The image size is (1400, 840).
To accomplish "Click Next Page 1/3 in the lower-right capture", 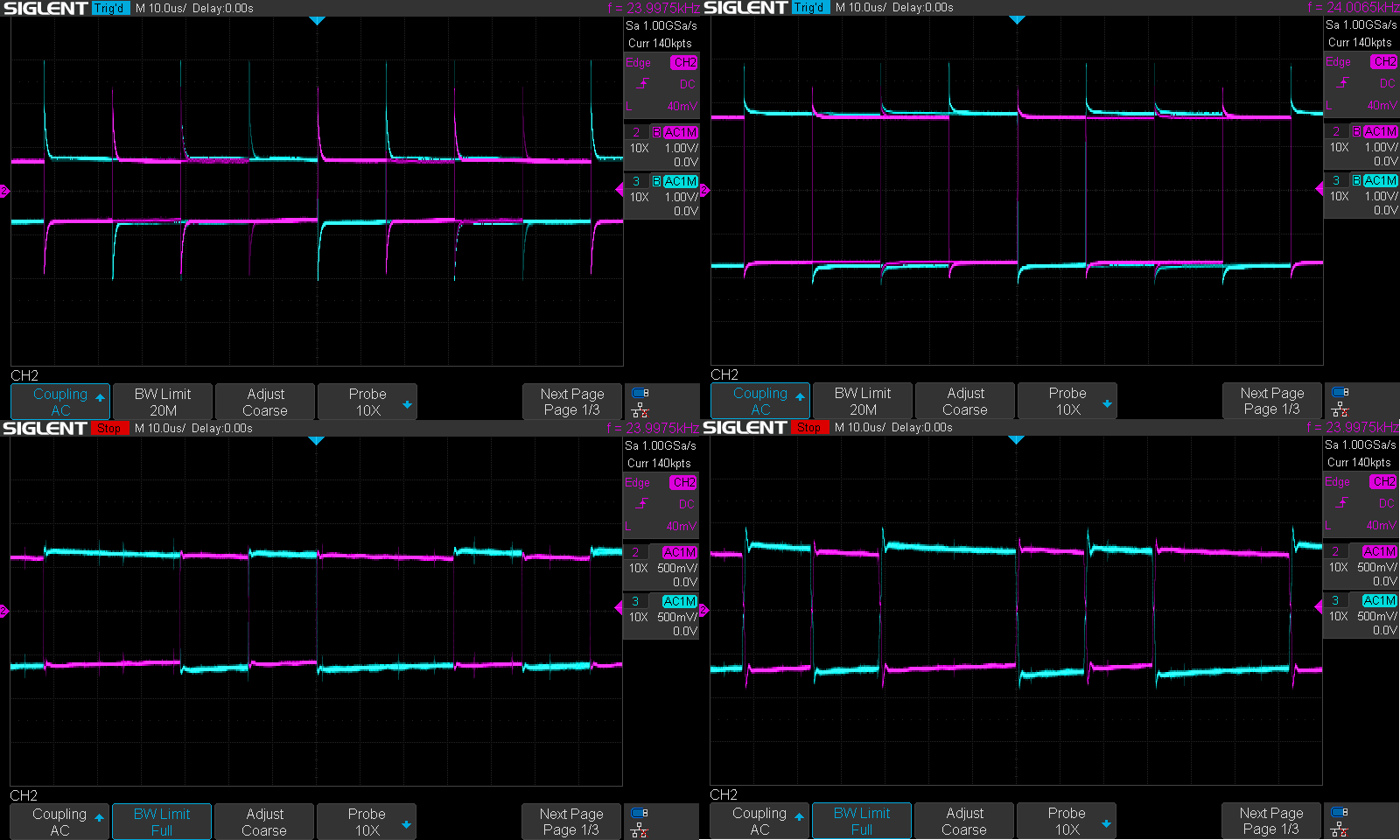I will (1271, 821).
